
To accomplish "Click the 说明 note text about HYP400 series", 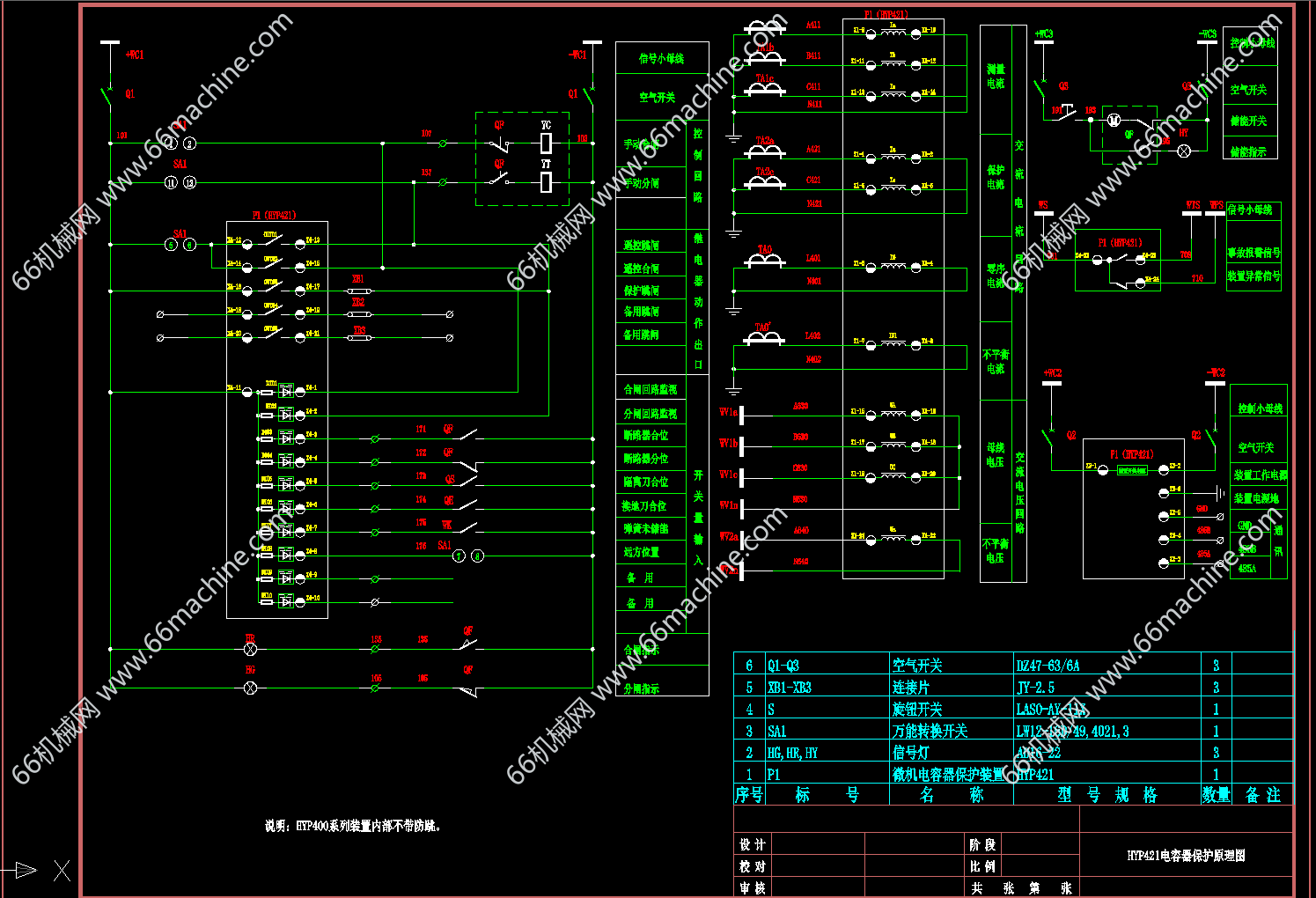I will pyautogui.click(x=353, y=826).
